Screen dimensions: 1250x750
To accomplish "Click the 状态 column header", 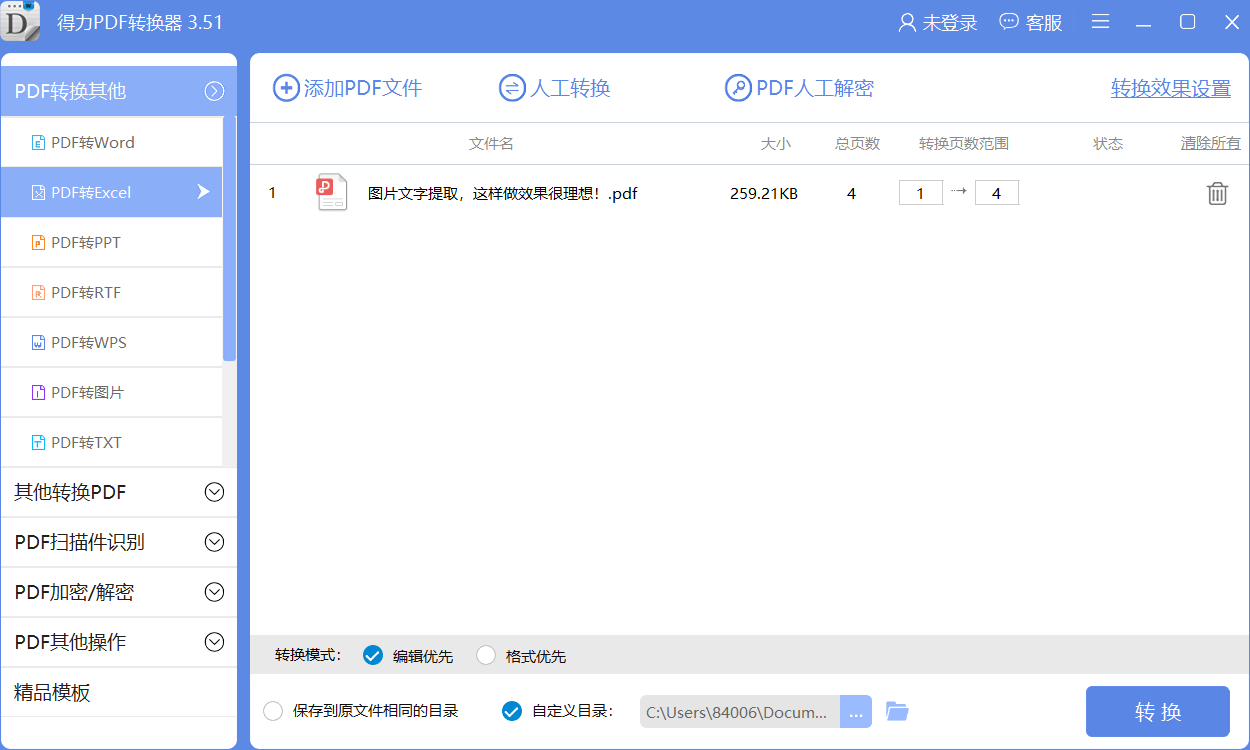I will pyautogui.click(x=1108, y=144).
